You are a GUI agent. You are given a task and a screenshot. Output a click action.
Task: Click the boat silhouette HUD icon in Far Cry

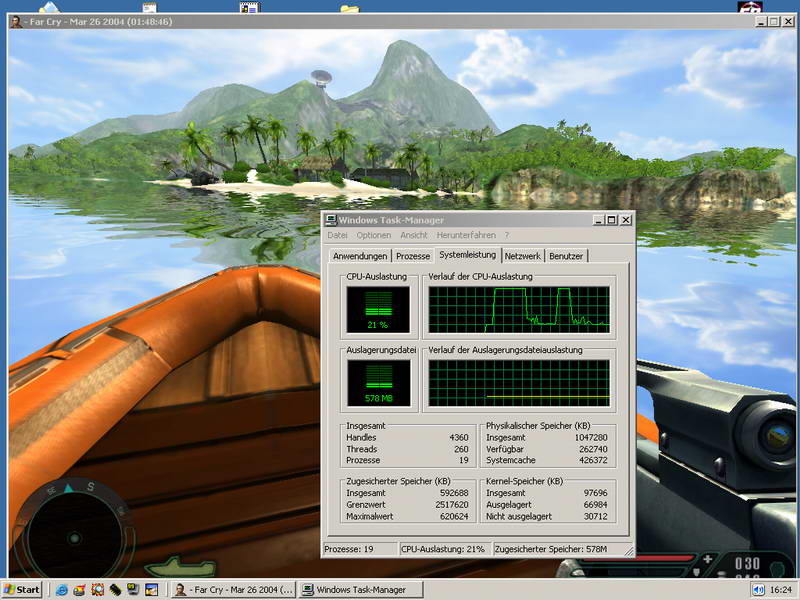pos(180,567)
